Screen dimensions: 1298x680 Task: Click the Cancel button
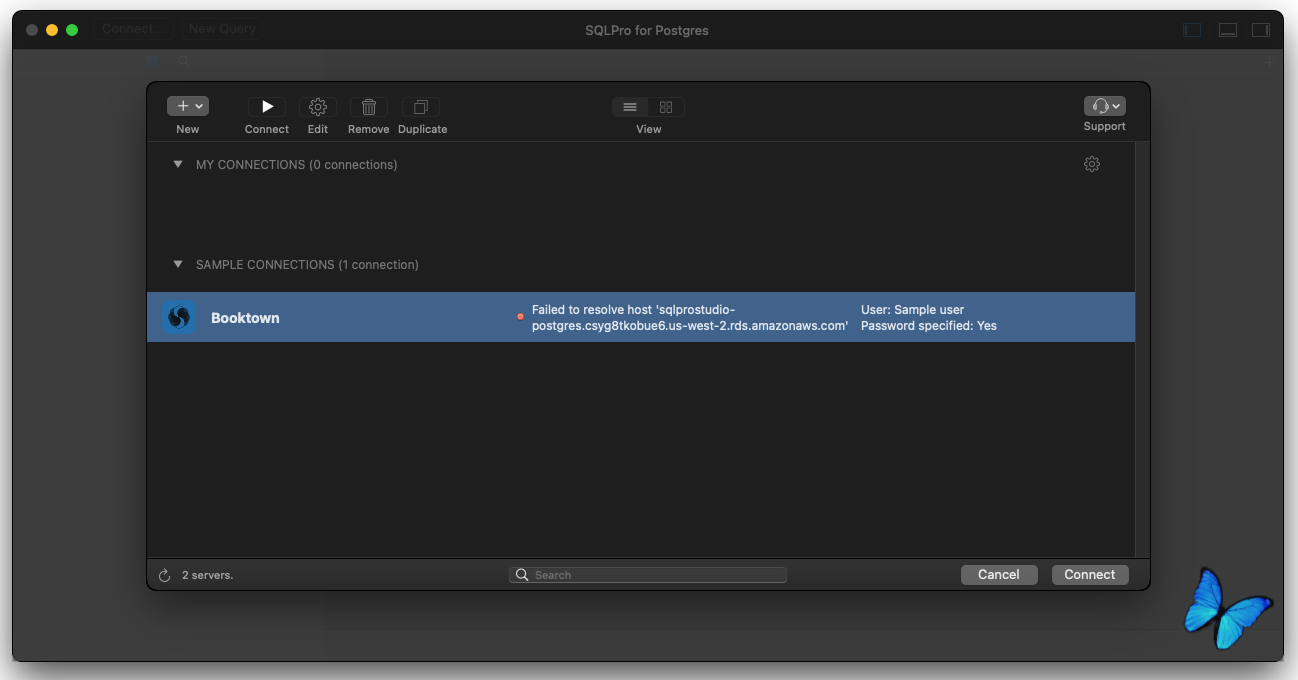pyautogui.click(x=999, y=575)
